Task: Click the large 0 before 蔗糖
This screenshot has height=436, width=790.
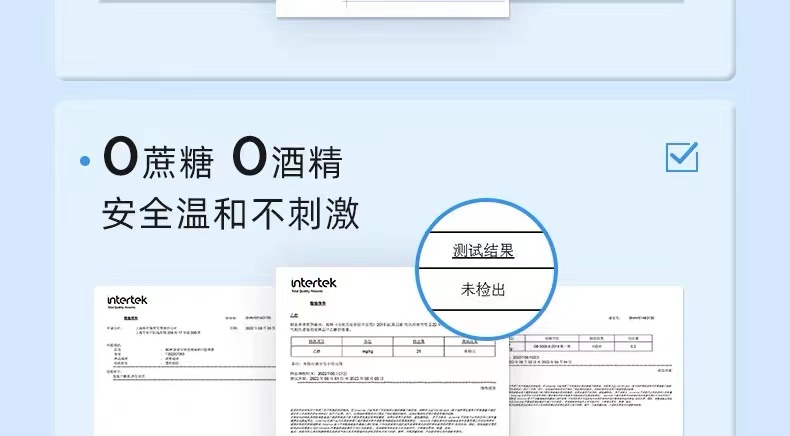Action: (x=119, y=159)
